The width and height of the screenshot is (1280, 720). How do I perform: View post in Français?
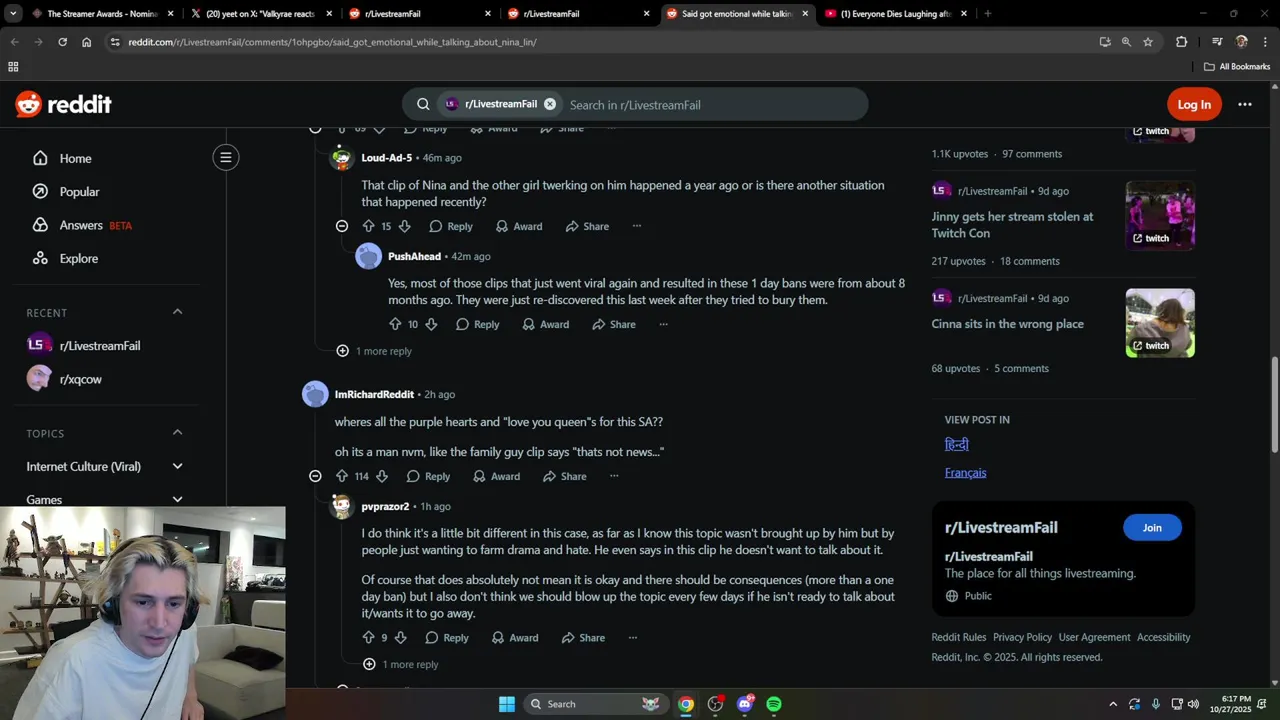point(965,473)
